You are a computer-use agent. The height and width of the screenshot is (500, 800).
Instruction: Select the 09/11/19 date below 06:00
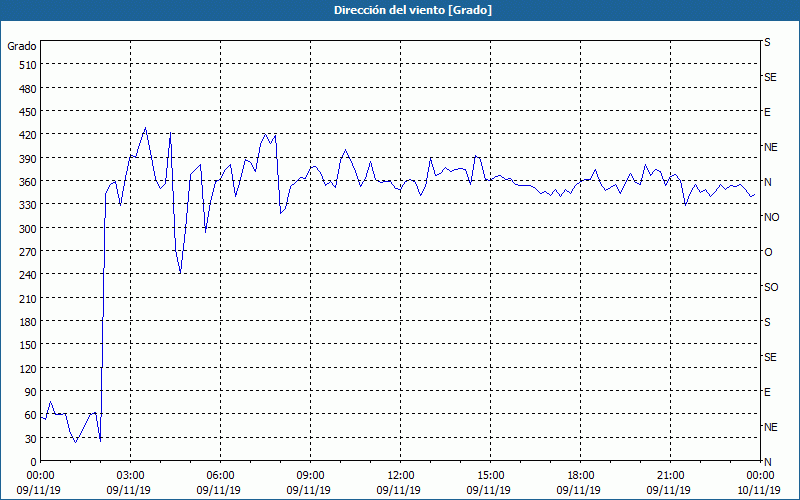click(218, 490)
